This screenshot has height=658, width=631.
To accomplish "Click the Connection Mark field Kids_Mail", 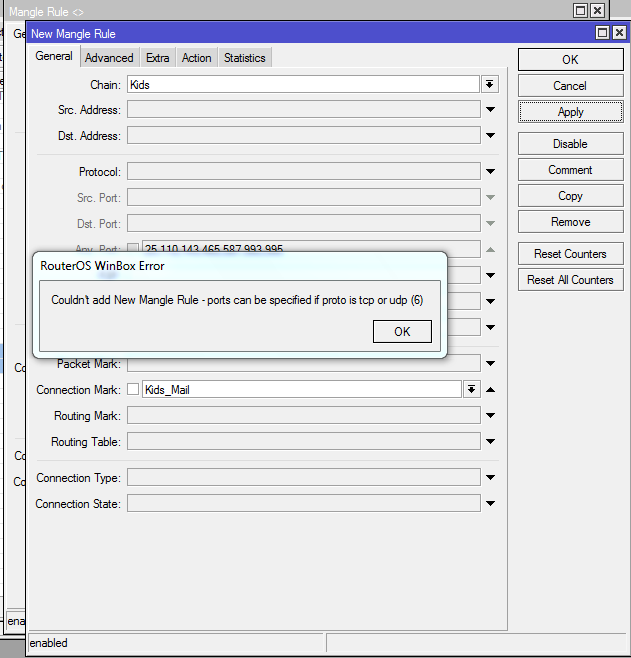I will (302, 389).
